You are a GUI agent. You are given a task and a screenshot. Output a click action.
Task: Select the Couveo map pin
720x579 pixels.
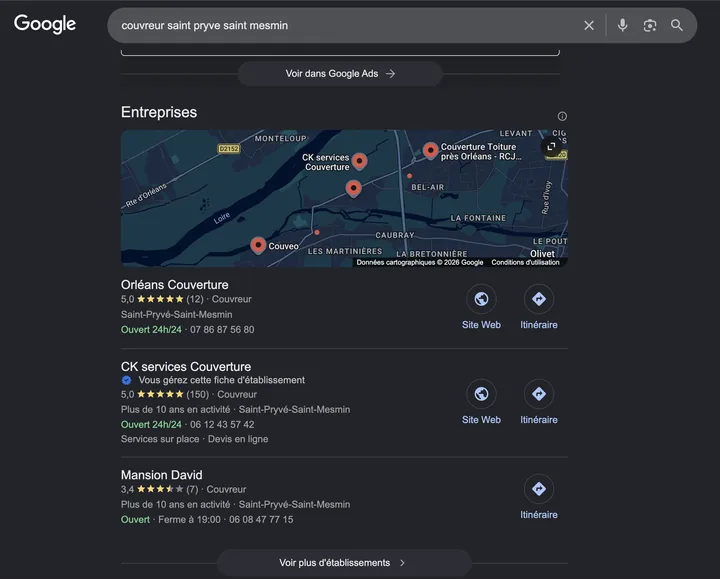click(x=258, y=245)
